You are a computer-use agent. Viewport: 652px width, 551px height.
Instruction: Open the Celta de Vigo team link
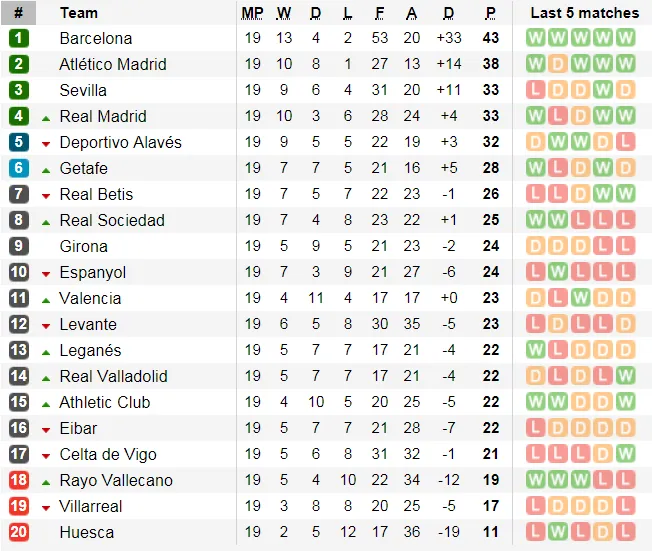click(x=108, y=454)
